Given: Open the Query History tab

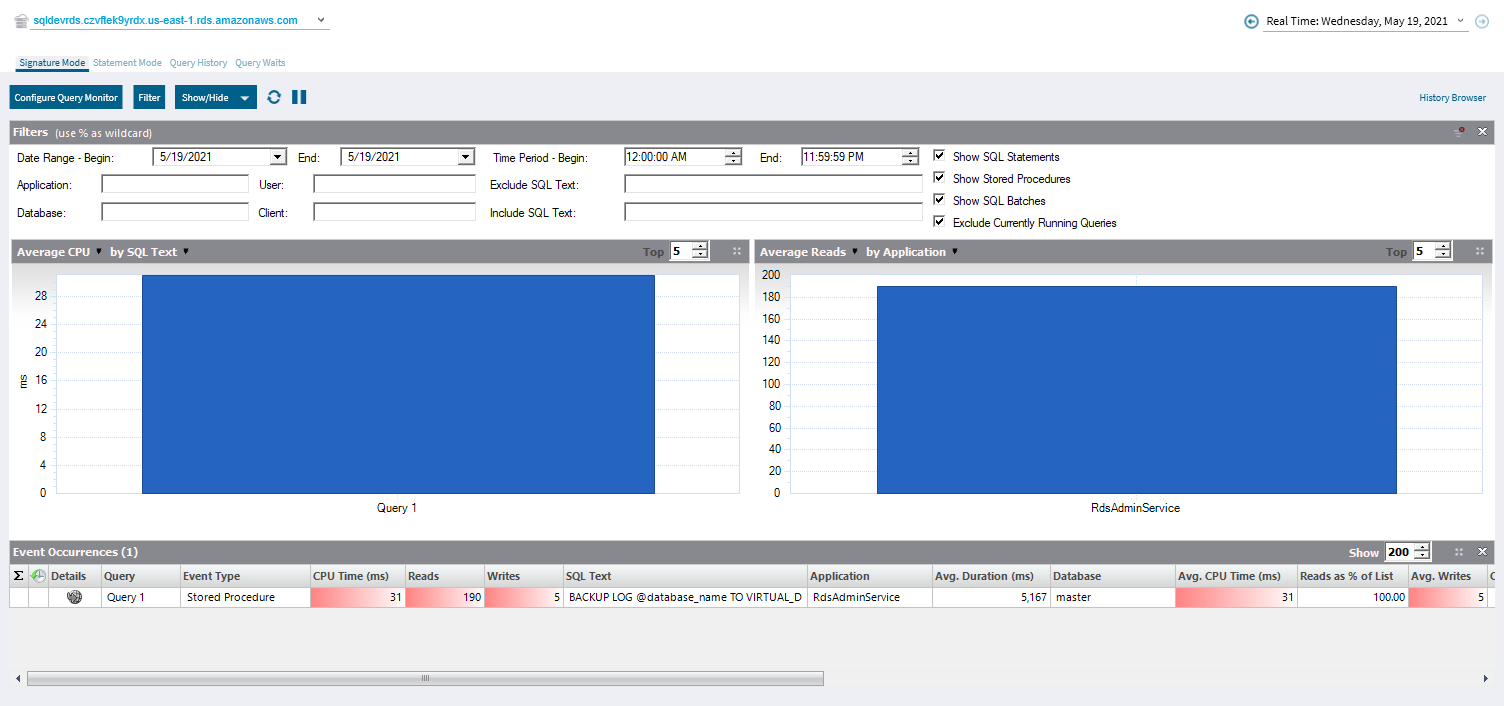Looking at the screenshot, I should (198, 63).
